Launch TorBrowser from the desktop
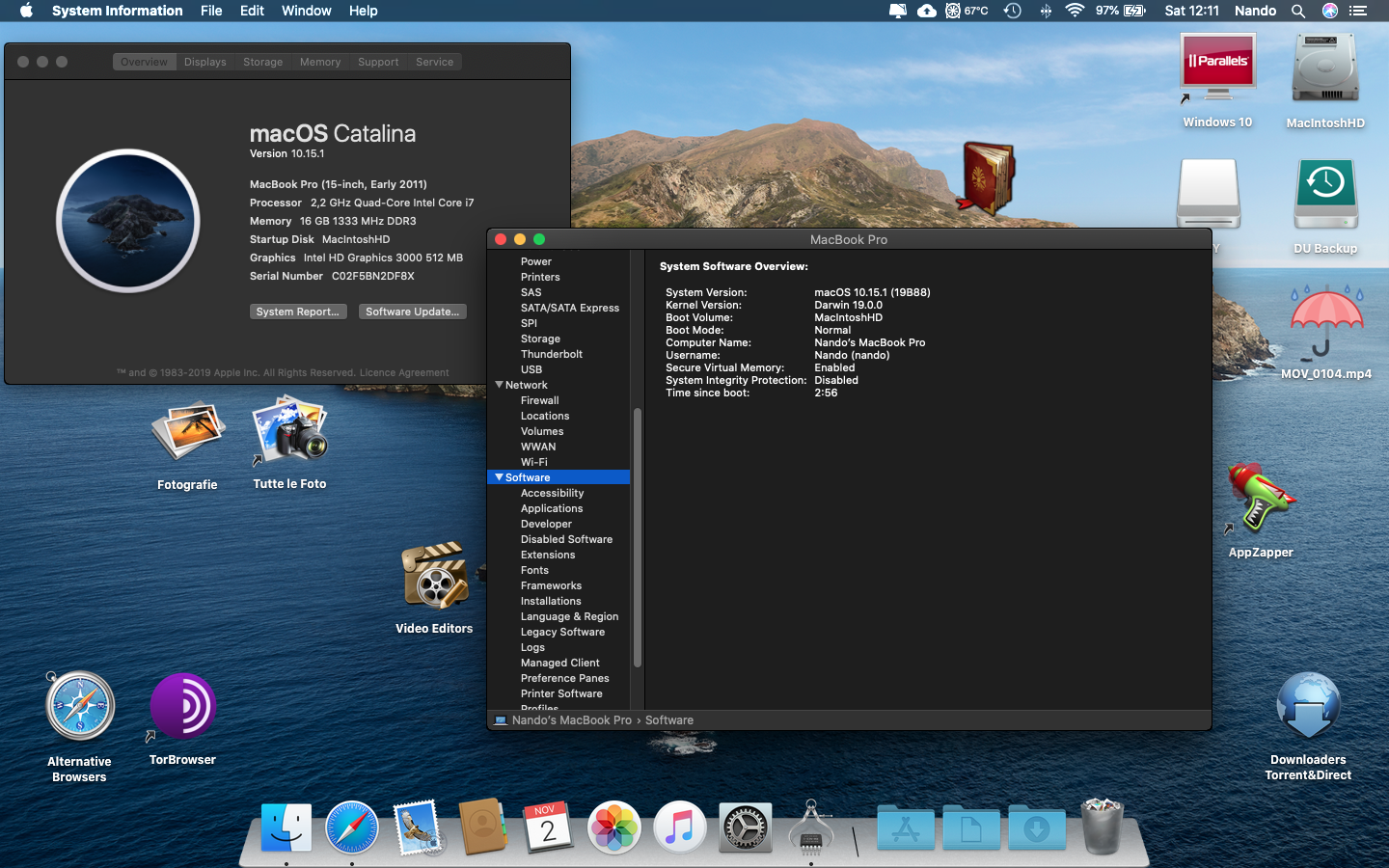This screenshot has width=1389, height=868. [x=182, y=708]
